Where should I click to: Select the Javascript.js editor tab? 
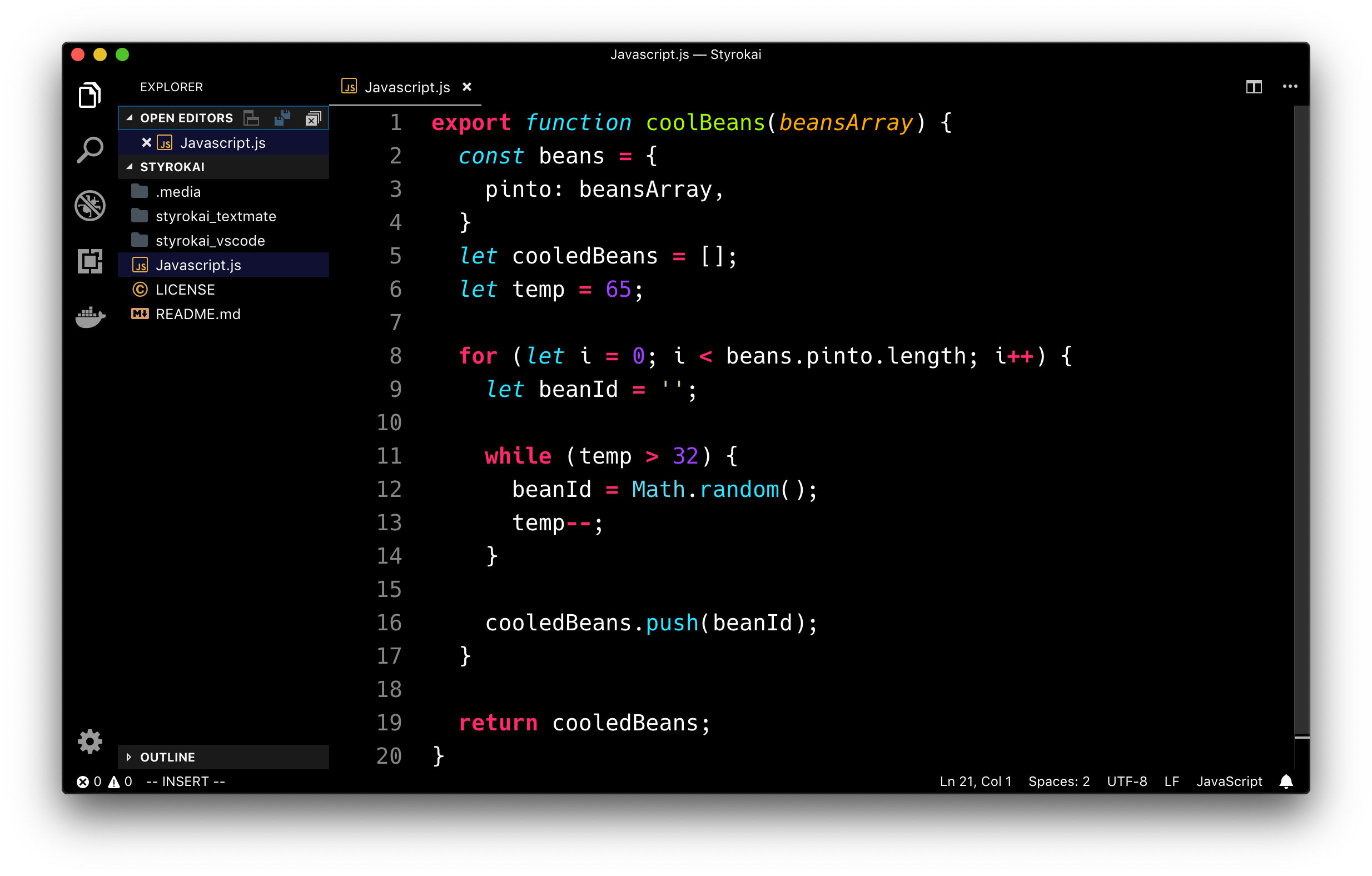[x=406, y=87]
